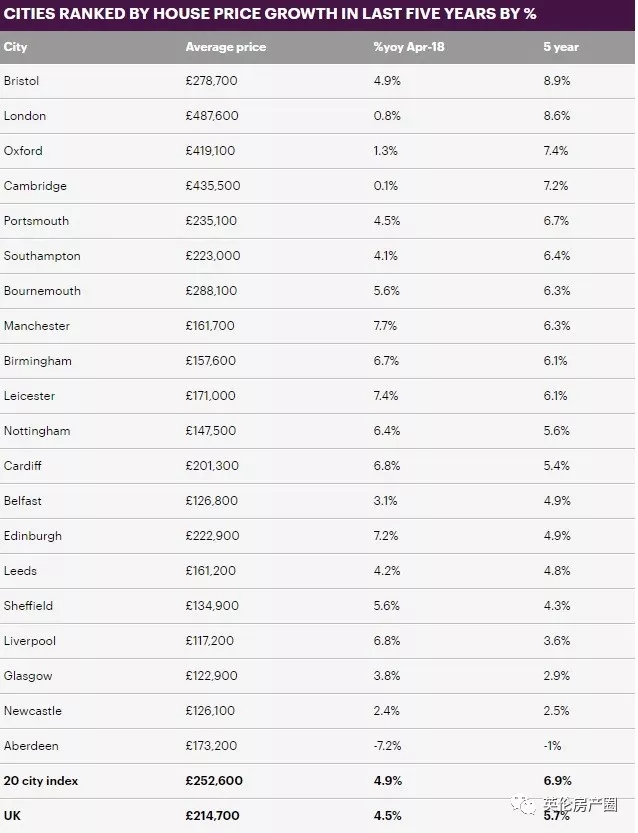Click the table title banner text
The height and width of the screenshot is (833, 638).
click(x=270, y=14)
